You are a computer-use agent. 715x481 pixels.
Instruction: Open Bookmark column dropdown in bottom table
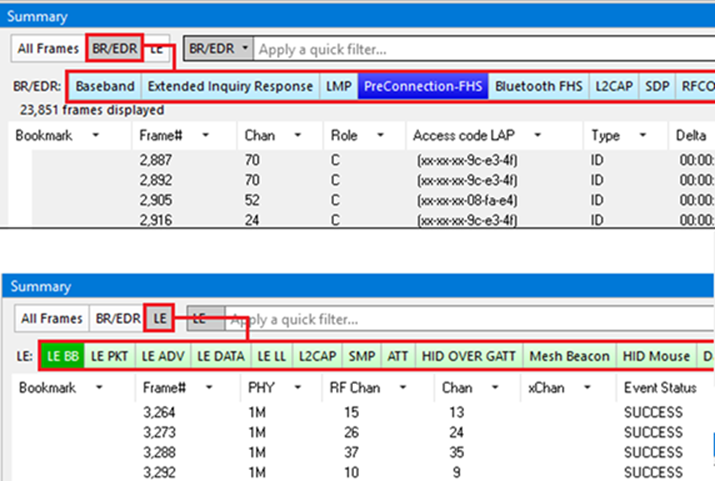click(99, 388)
